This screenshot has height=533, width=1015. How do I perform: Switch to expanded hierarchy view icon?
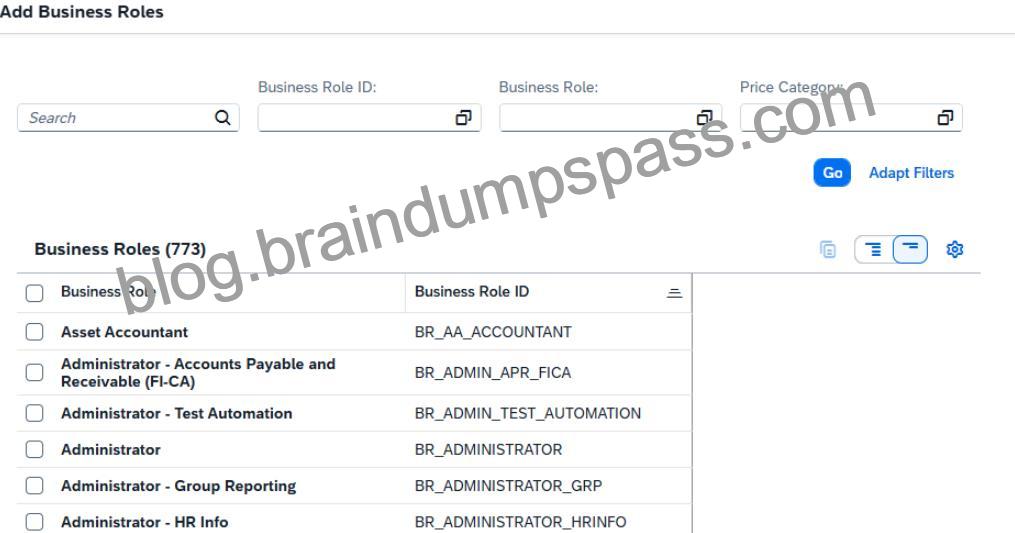(874, 249)
